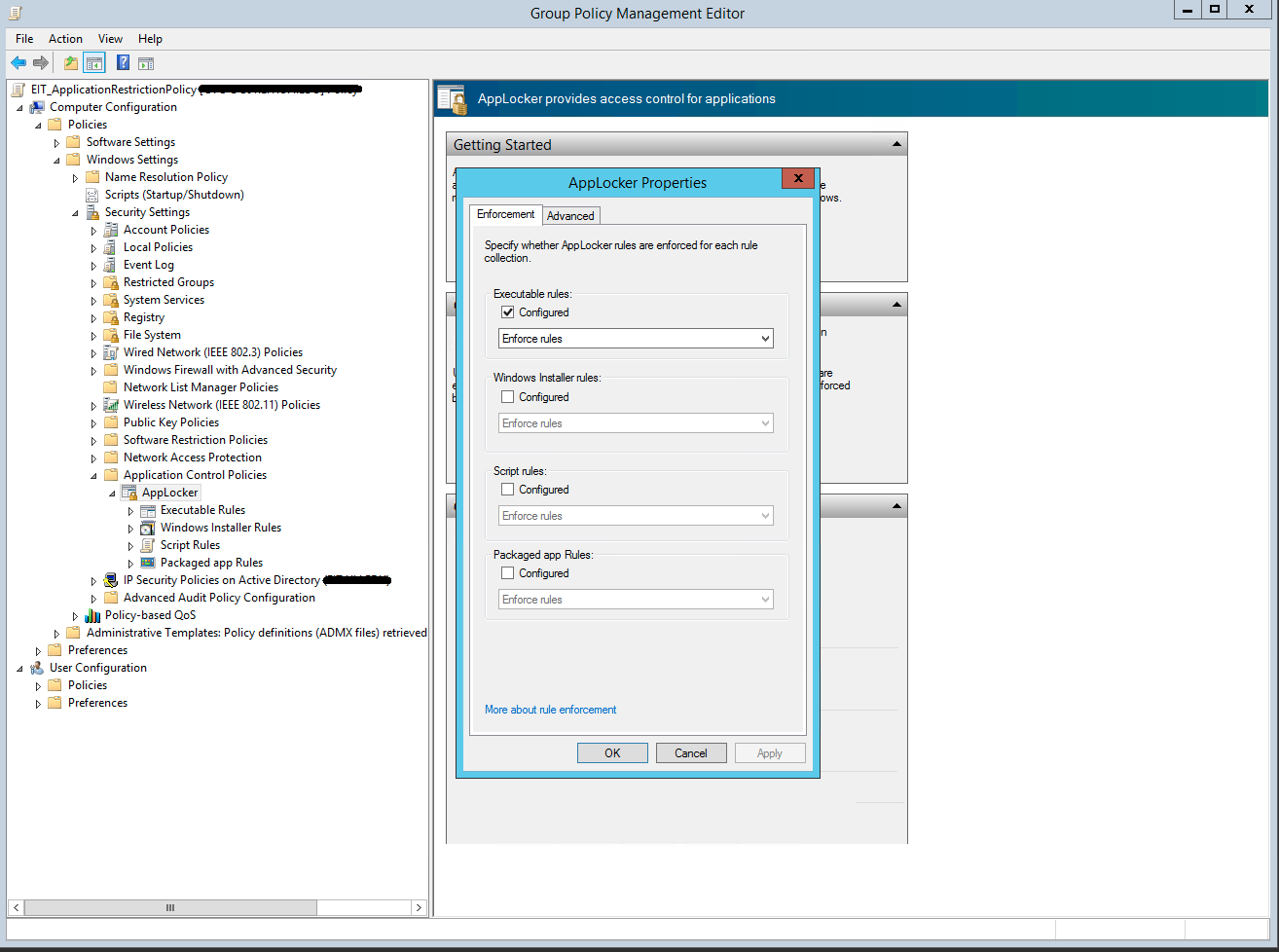The width and height of the screenshot is (1279, 952).
Task: Click the Restricted Groups node icon
Action: (111, 282)
